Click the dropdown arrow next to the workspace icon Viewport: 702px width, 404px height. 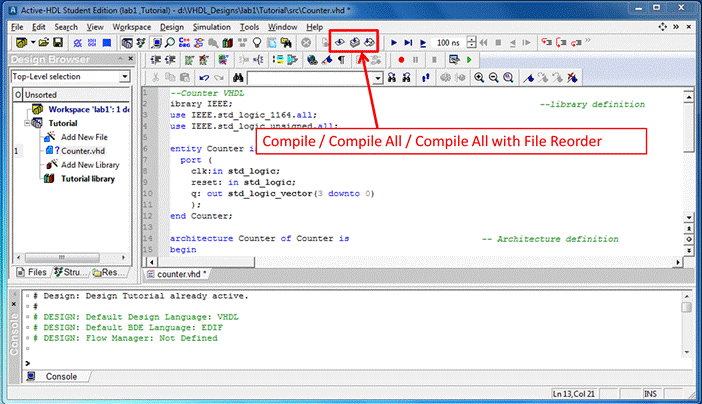33,43
